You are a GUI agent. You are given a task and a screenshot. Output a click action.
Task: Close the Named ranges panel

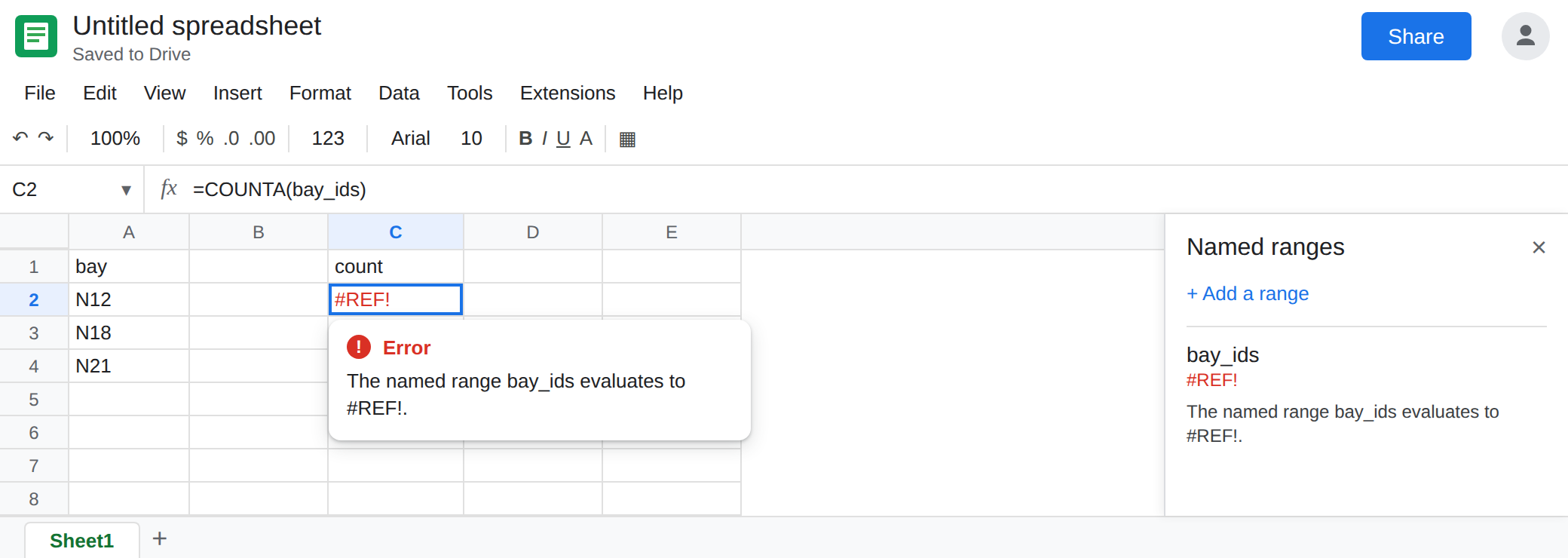(1539, 247)
